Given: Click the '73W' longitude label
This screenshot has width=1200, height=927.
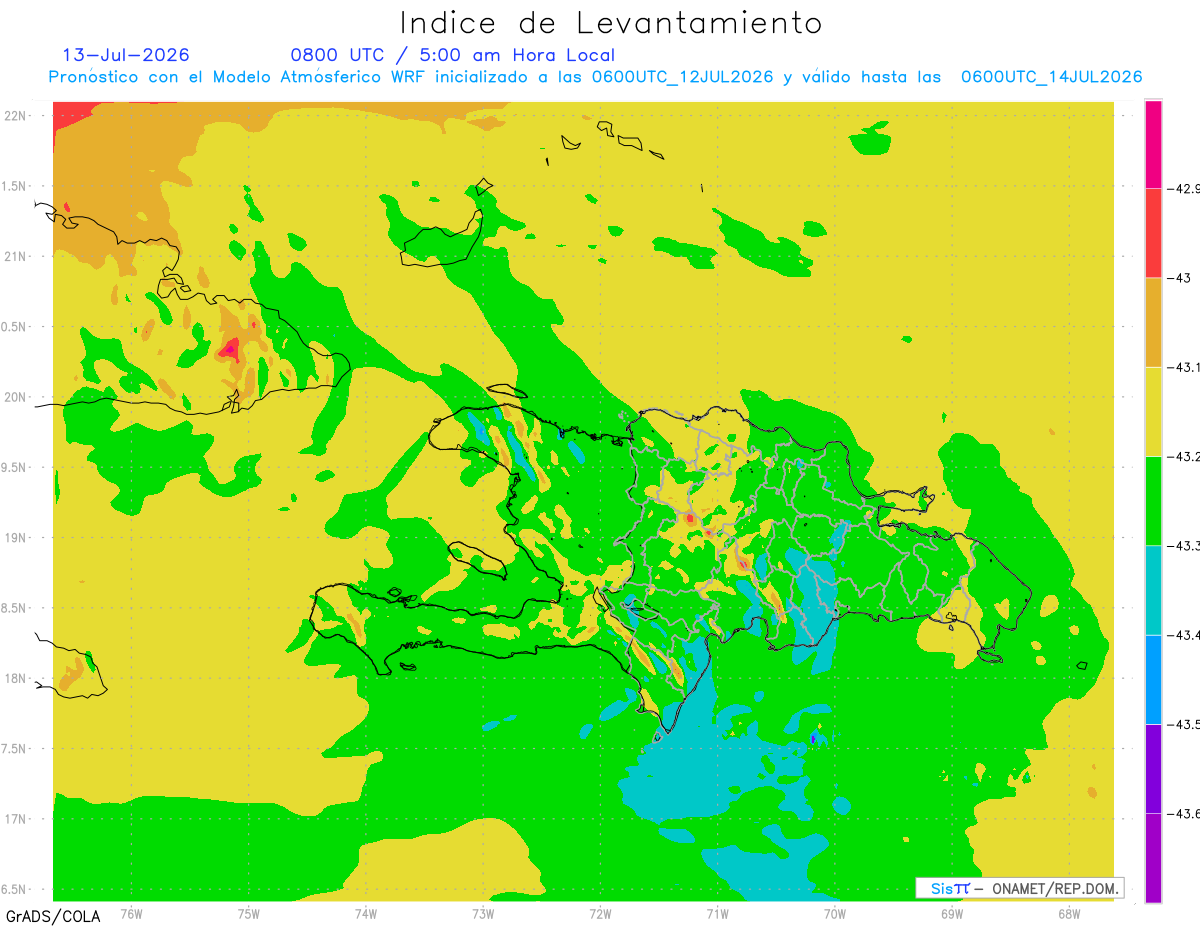Looking at the screenshot, I should (x=483, y=912).
